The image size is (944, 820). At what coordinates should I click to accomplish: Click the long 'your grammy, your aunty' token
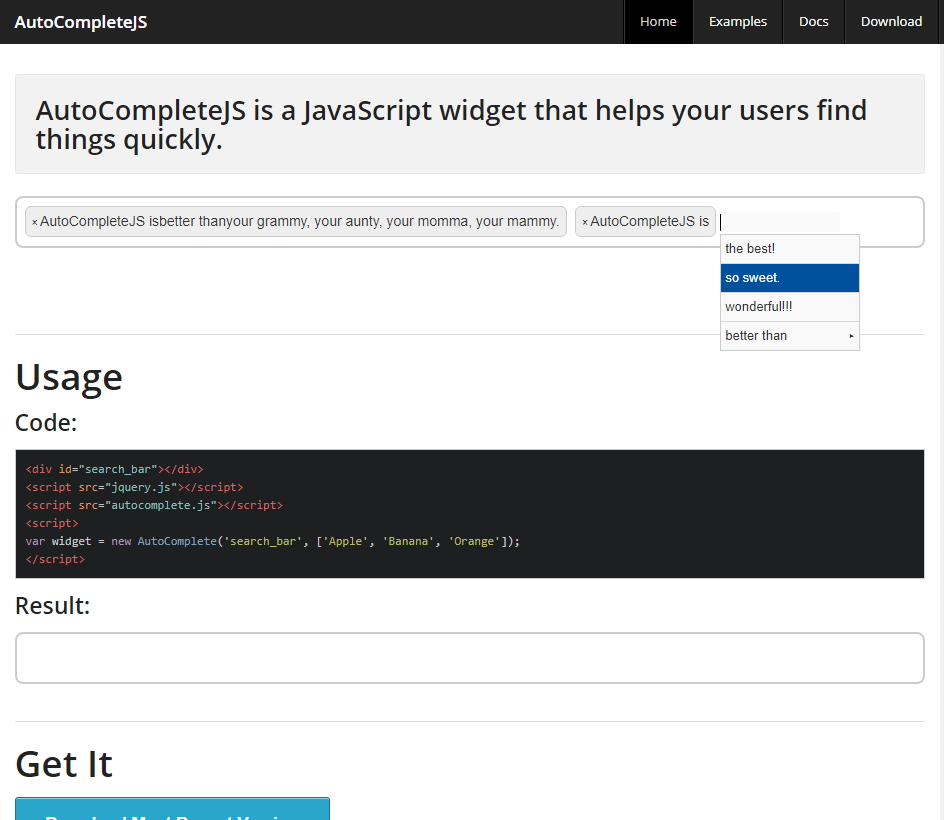296,222
